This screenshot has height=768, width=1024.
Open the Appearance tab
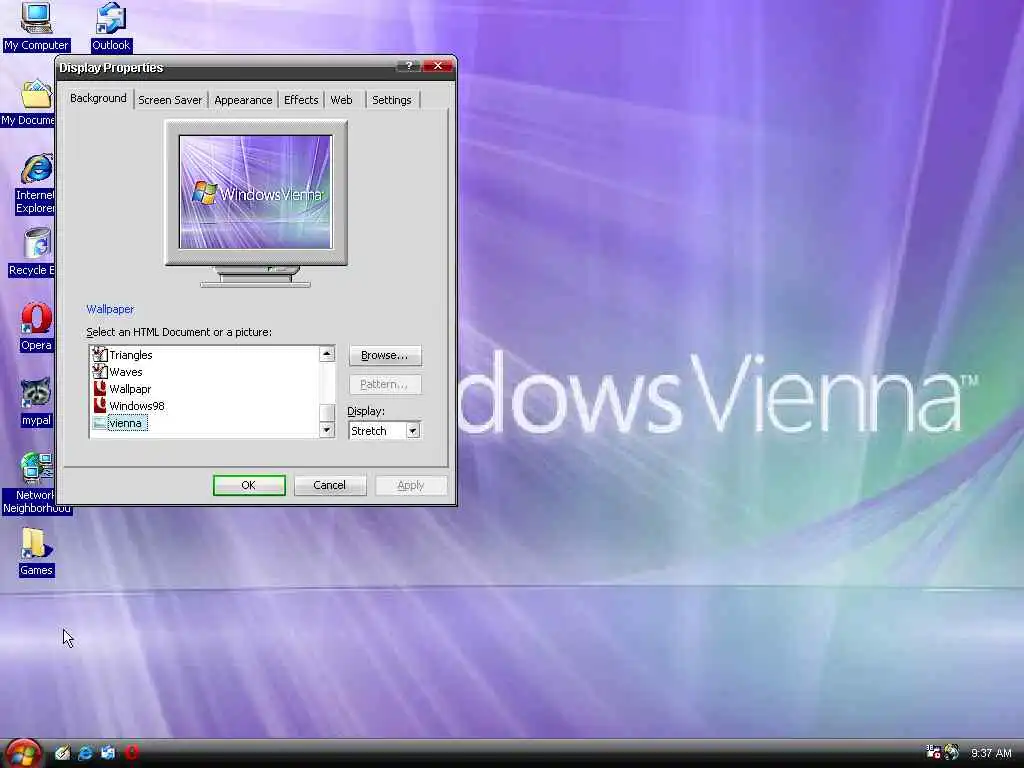click(243, 100)
